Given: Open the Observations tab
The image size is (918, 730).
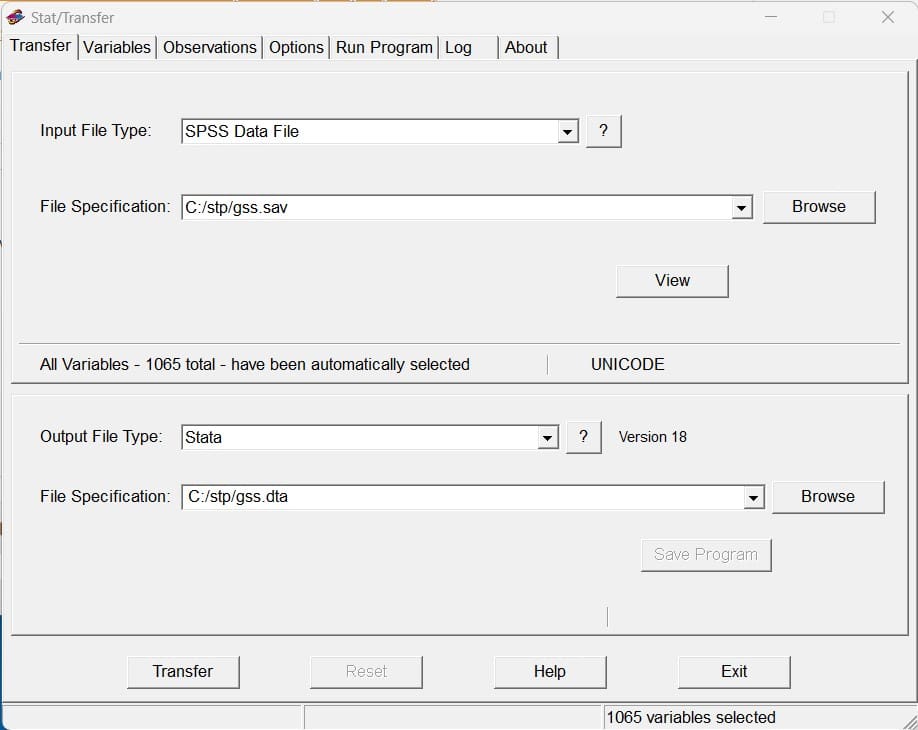Looking at the screenshot, I should click(210, 47).
